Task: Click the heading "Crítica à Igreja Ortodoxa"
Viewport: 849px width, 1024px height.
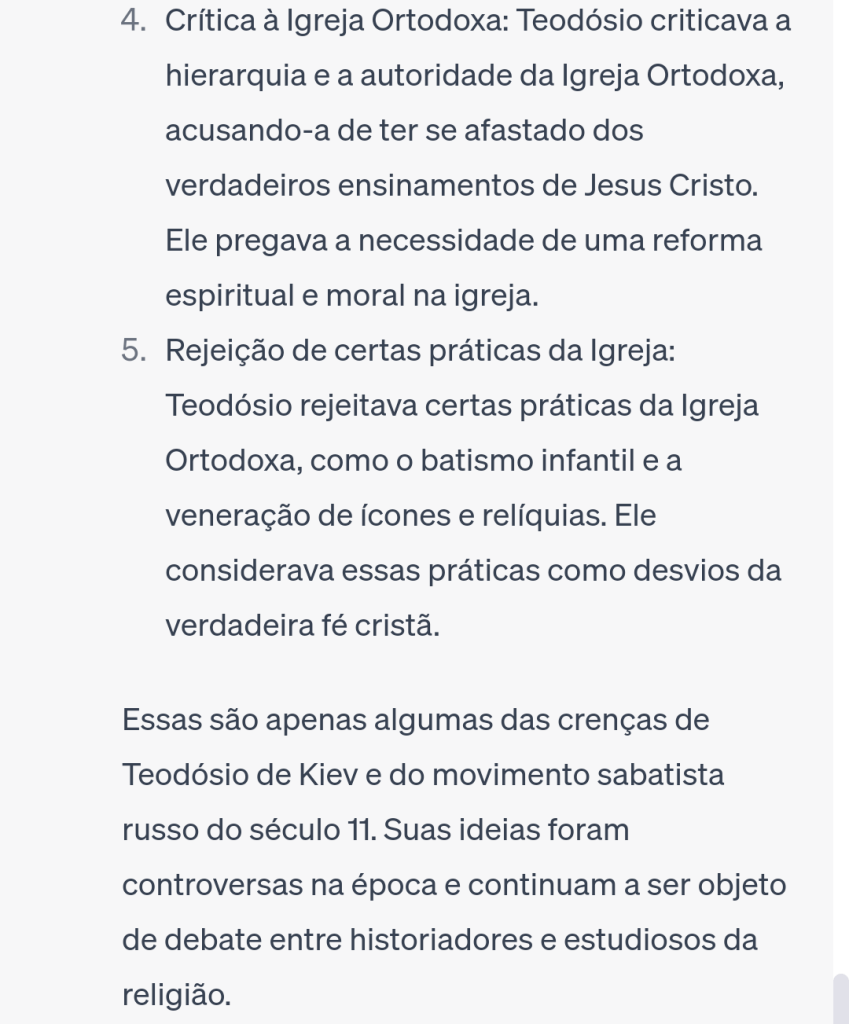Action: click(337, 20)
